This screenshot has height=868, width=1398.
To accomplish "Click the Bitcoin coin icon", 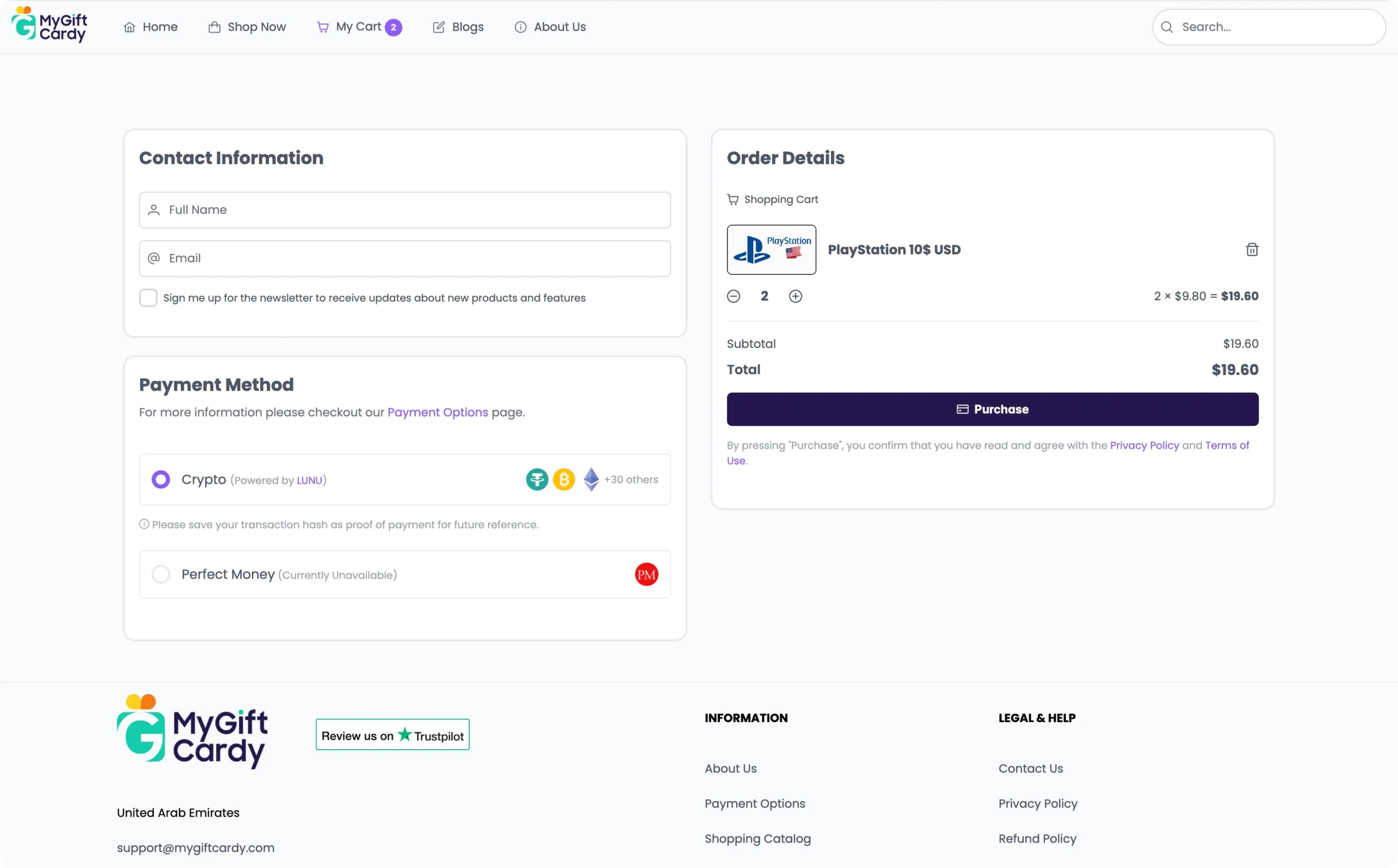I will 563,479.
